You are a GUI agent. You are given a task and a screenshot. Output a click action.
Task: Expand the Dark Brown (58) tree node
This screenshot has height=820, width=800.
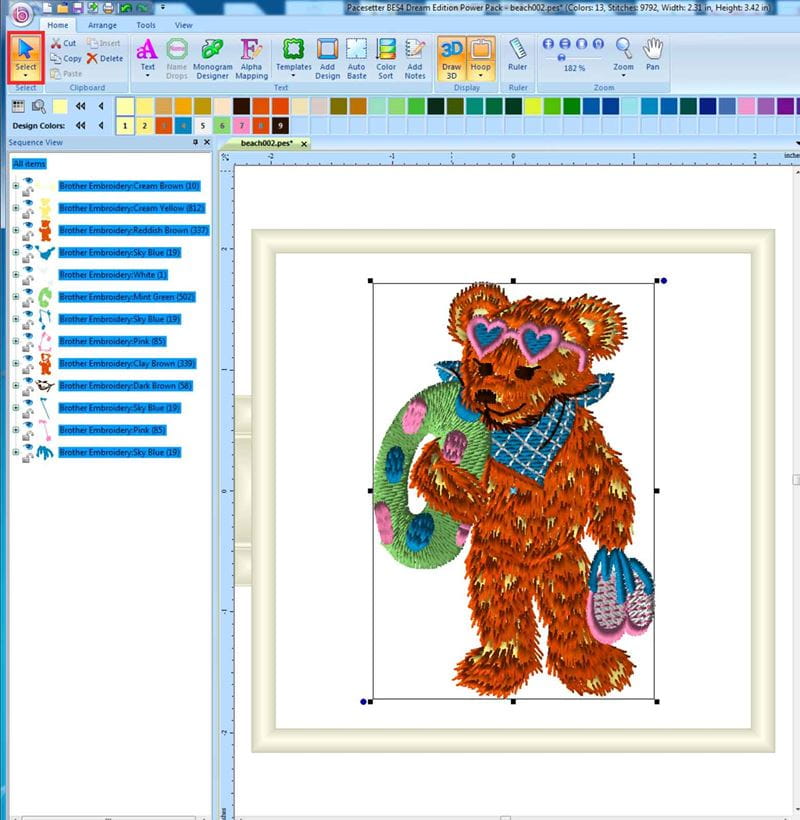pos(16,385)
